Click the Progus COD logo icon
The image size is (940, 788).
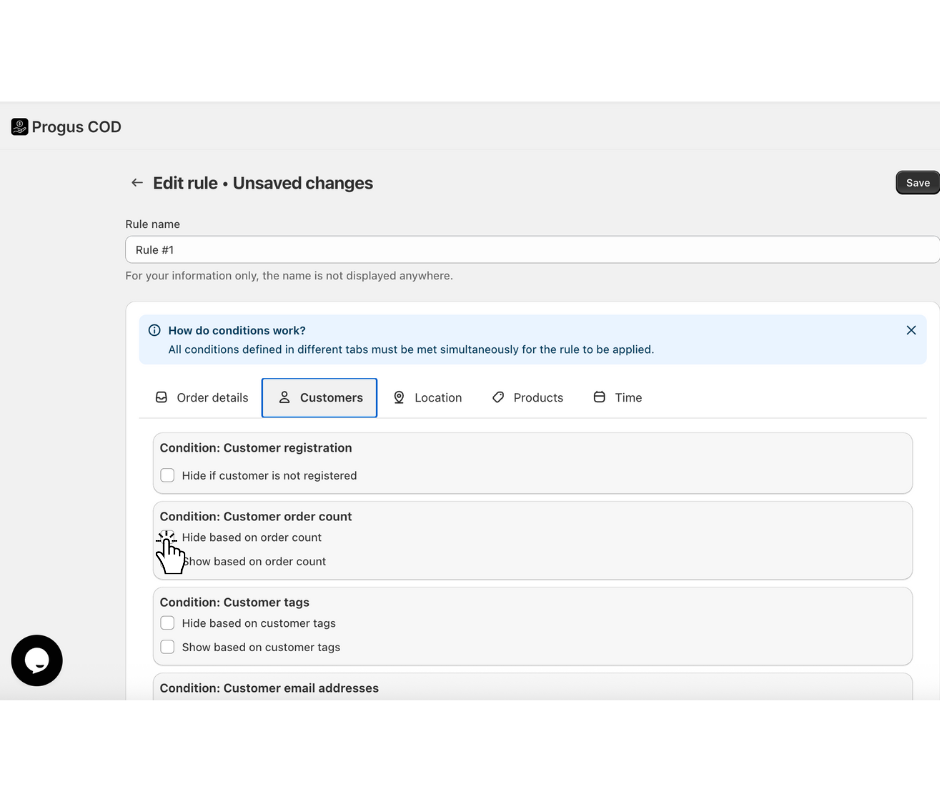click(19, 127)
